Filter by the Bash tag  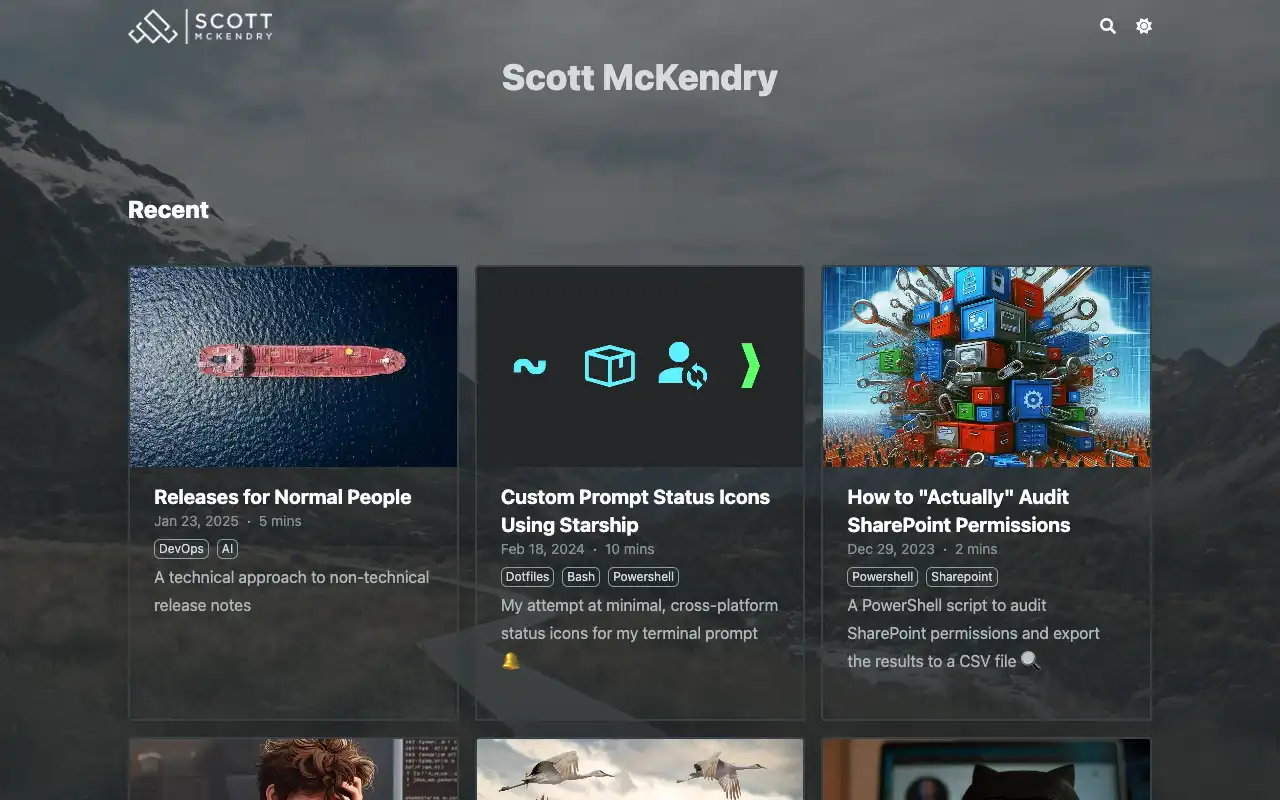(580, 577)
